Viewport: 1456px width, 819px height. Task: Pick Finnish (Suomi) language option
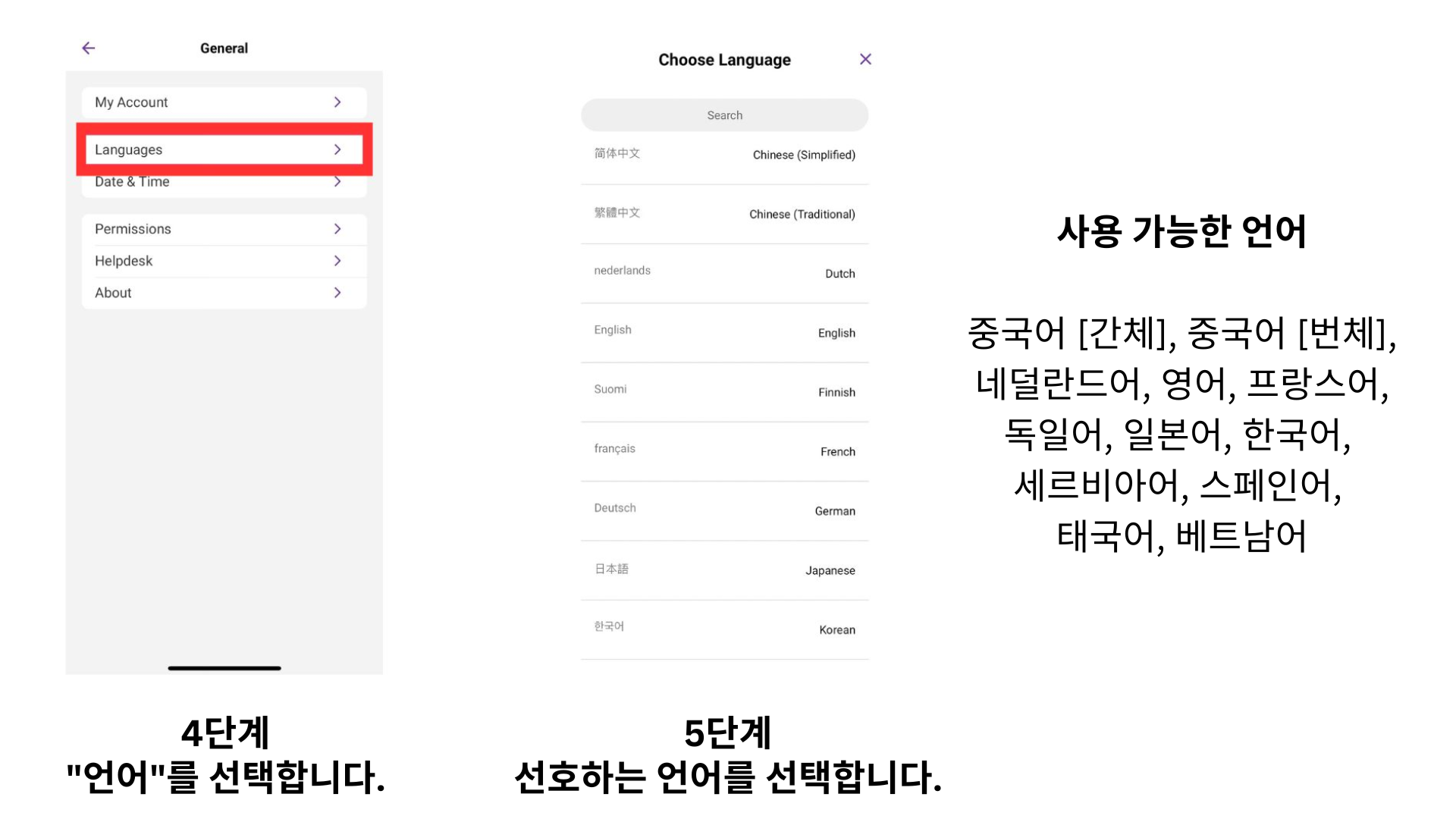coord(724,391)
